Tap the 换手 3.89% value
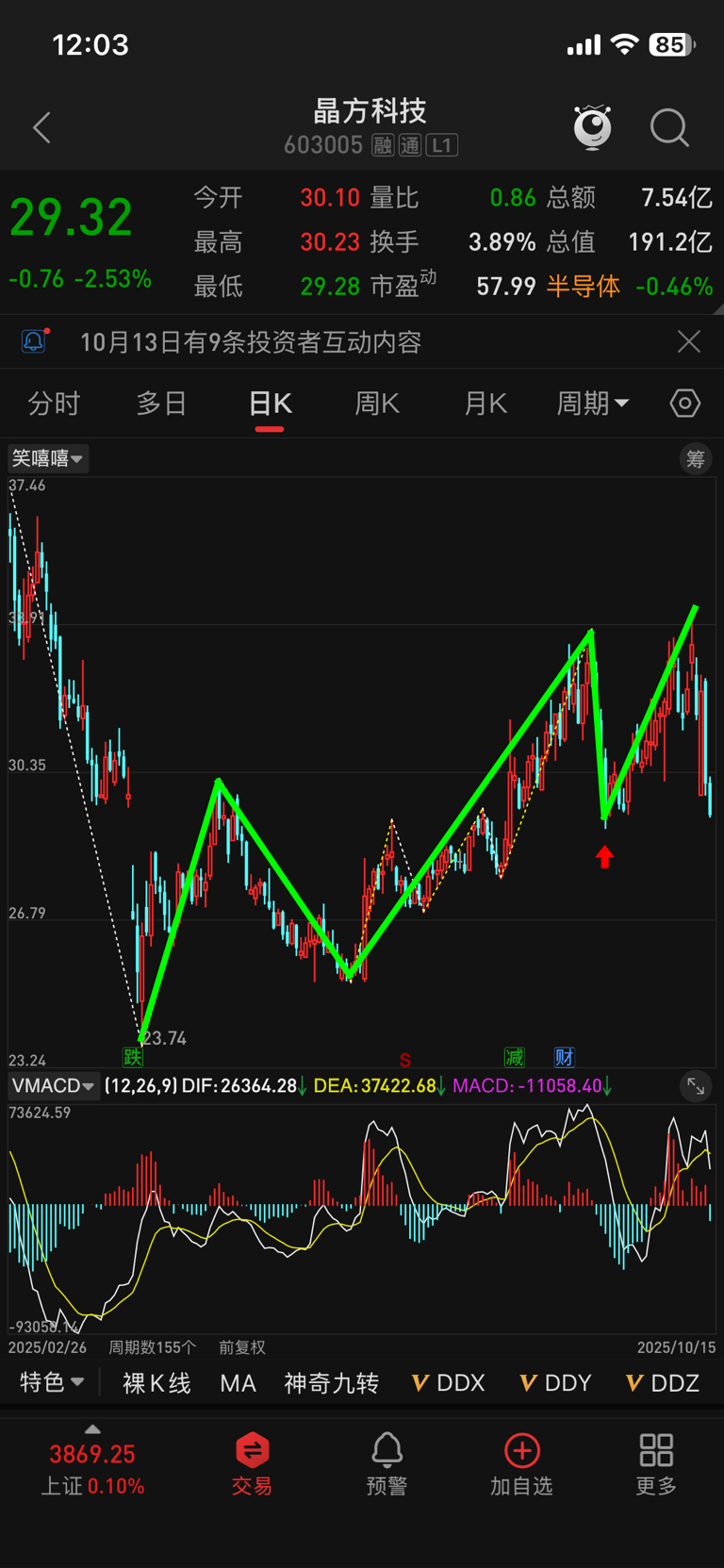Screen dimensions: 724x1568 click(502, 241)
